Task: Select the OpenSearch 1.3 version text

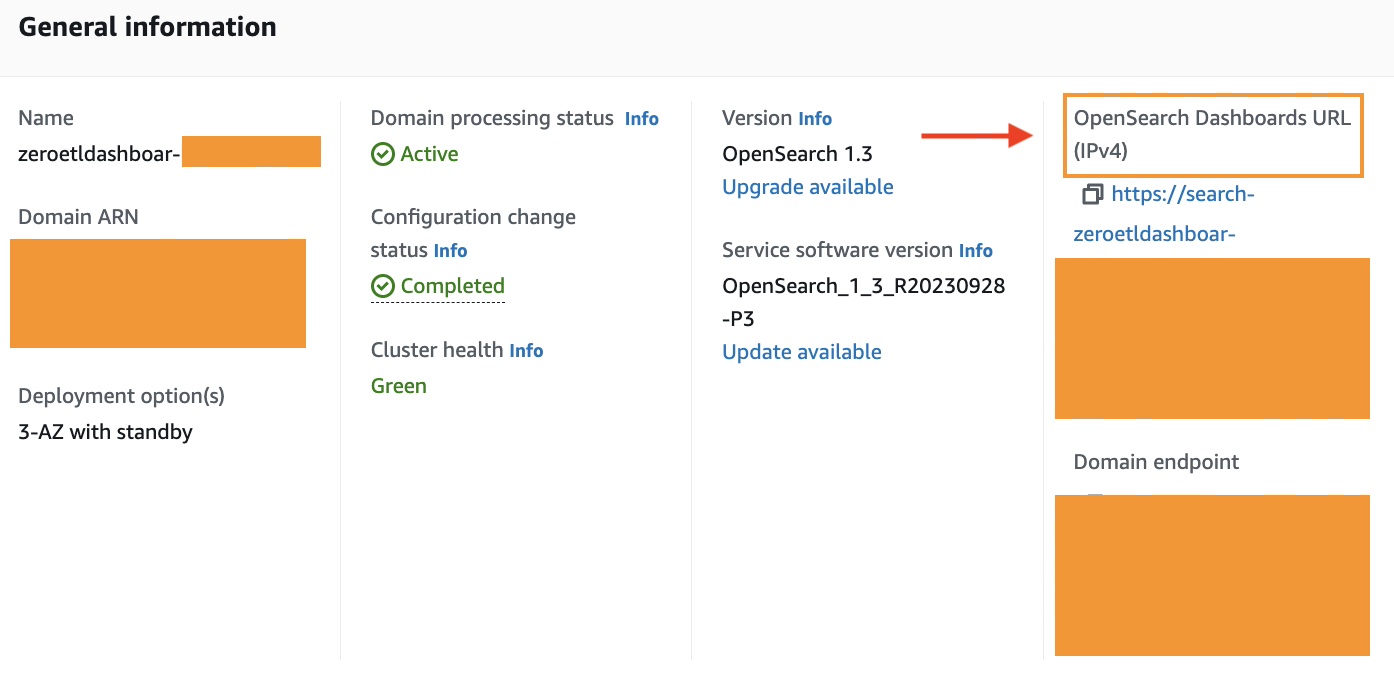Action: 797,154
